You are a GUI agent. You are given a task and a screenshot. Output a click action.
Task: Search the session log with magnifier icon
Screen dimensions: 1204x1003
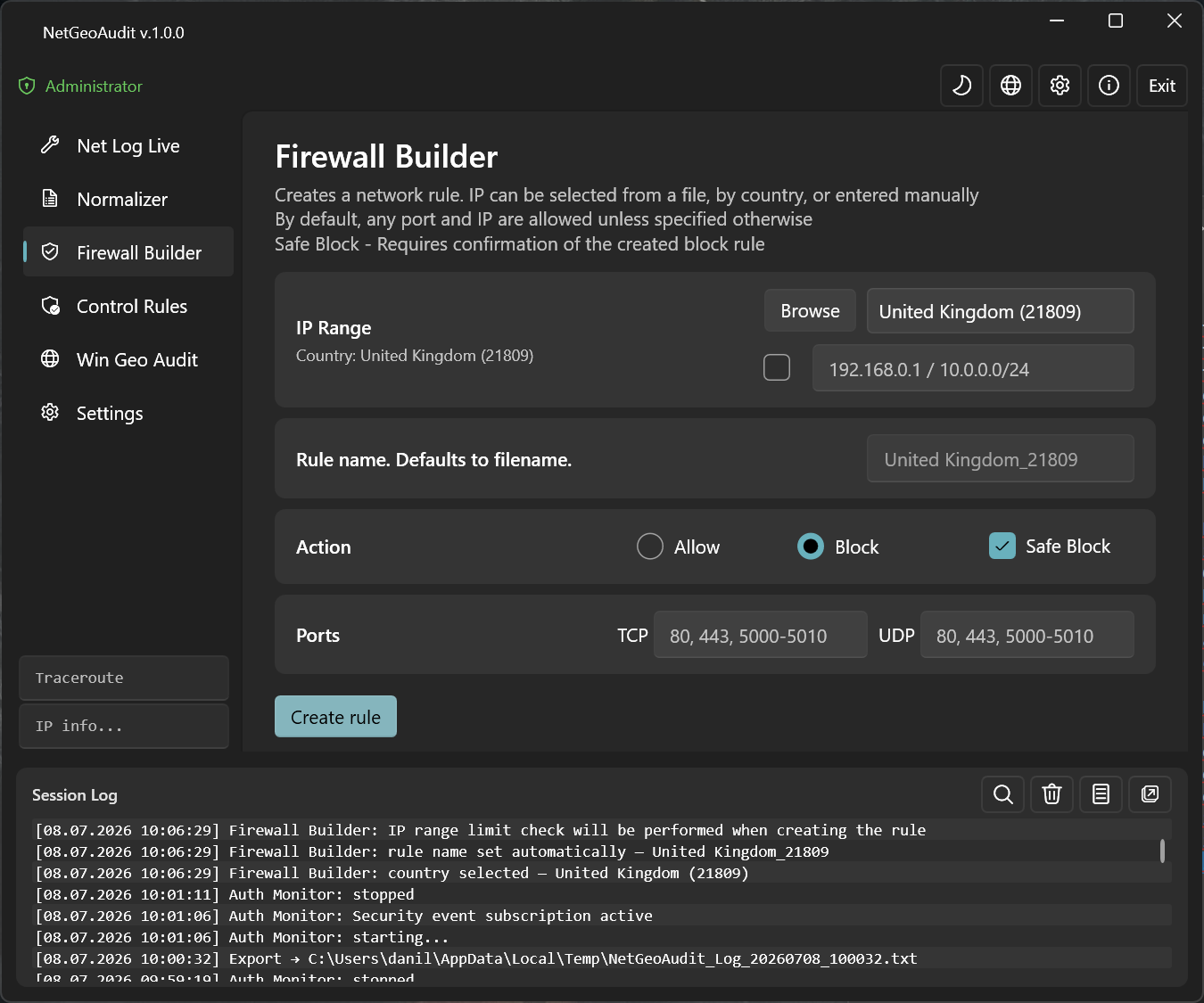(x=1002, y=794)
